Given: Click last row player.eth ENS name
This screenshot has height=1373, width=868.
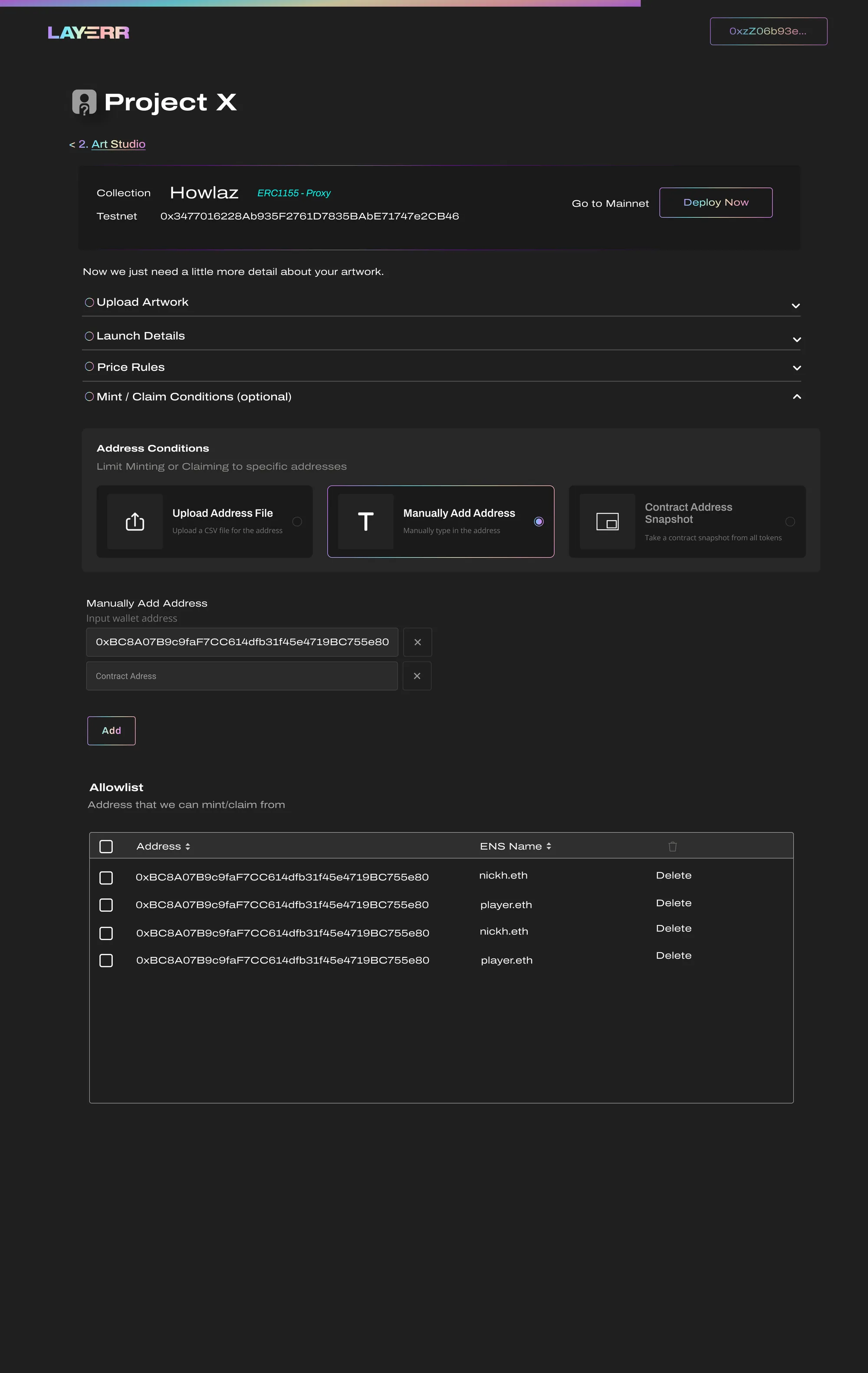Looking at the screenshot, I should [506, 960].
